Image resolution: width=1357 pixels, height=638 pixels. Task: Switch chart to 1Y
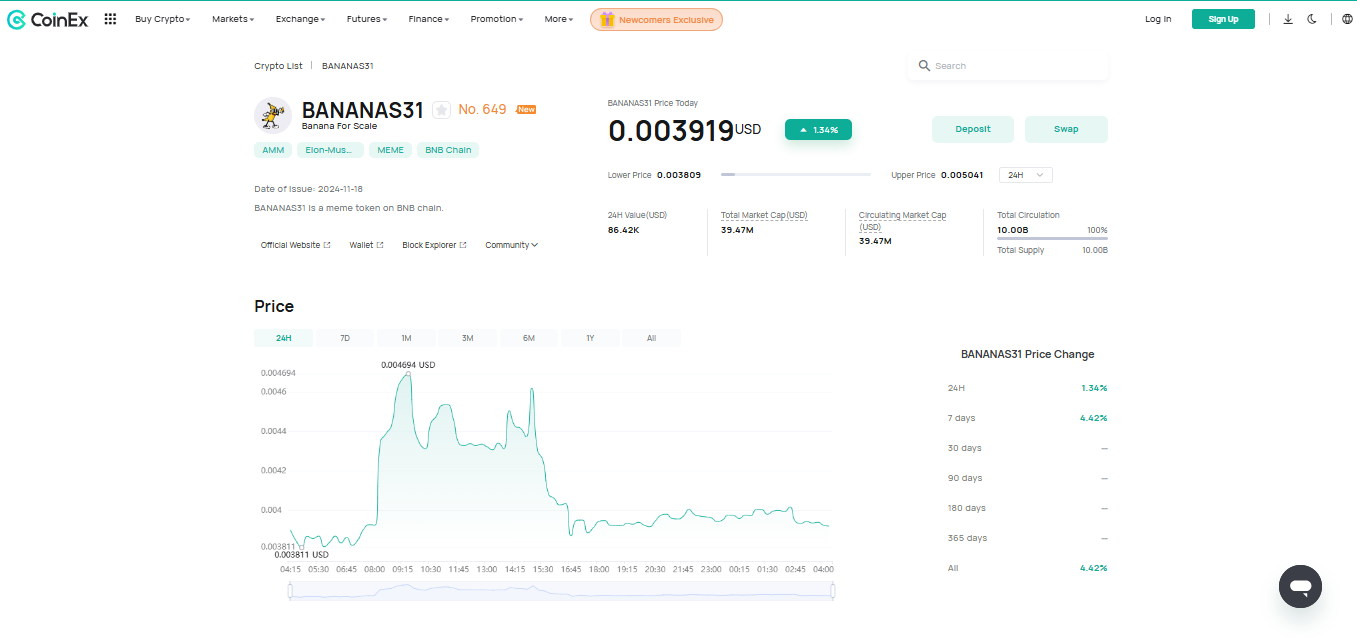(590, 338)
